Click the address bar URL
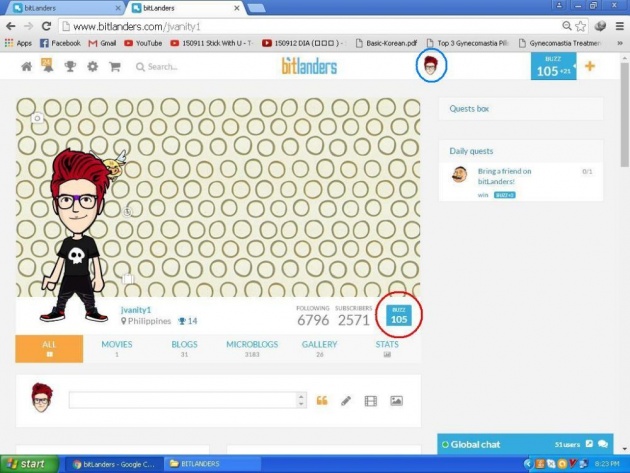This screenshot has height=473, width=630. 137,27
